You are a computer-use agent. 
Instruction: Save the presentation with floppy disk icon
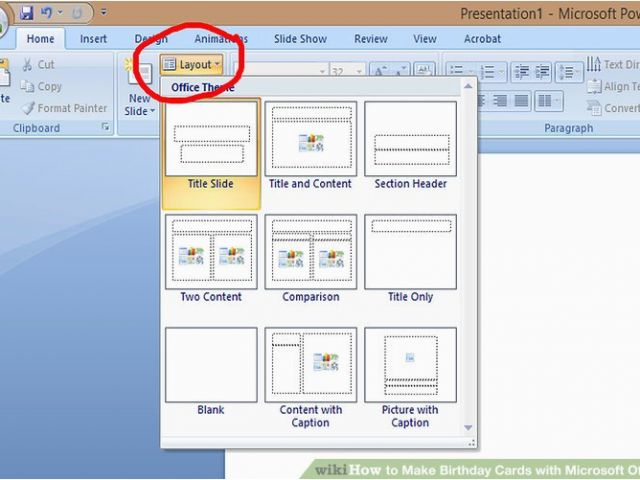tap(27, 13)
